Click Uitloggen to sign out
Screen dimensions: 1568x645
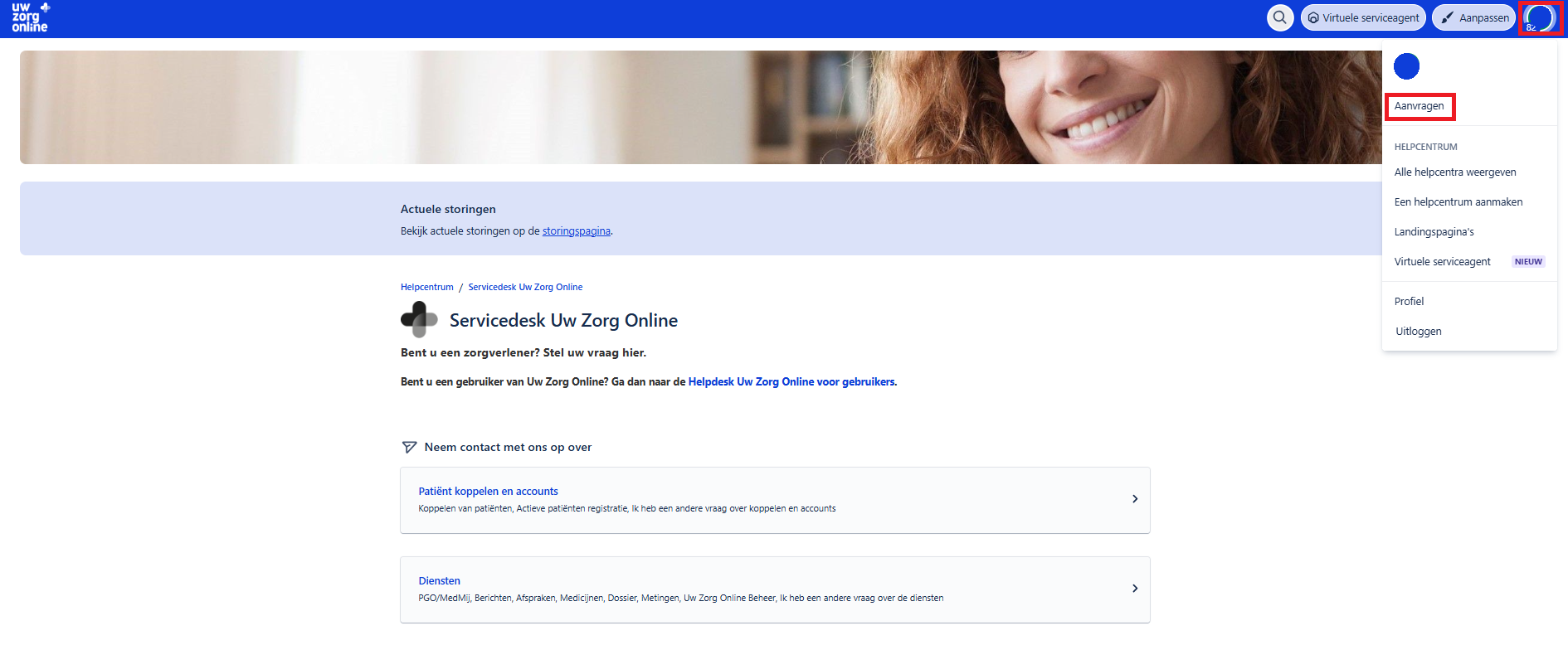coord(1418,332)
